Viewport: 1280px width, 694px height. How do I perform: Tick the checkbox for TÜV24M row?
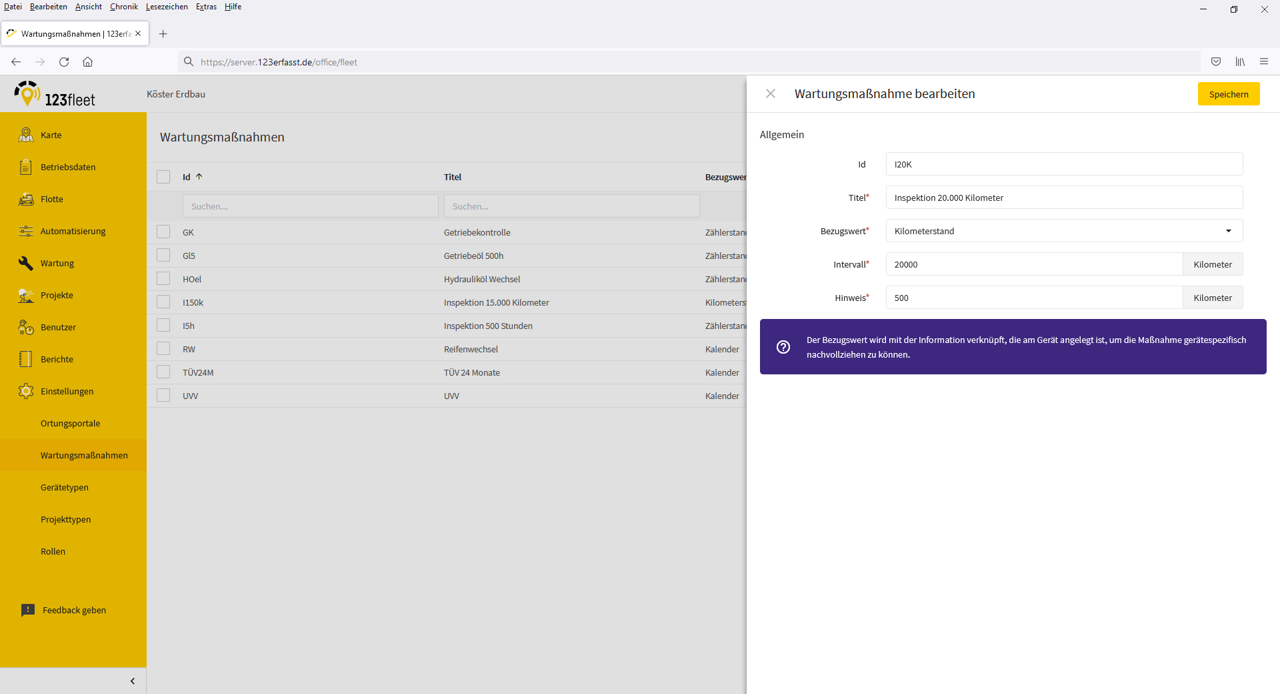click(x=163, y=372)
